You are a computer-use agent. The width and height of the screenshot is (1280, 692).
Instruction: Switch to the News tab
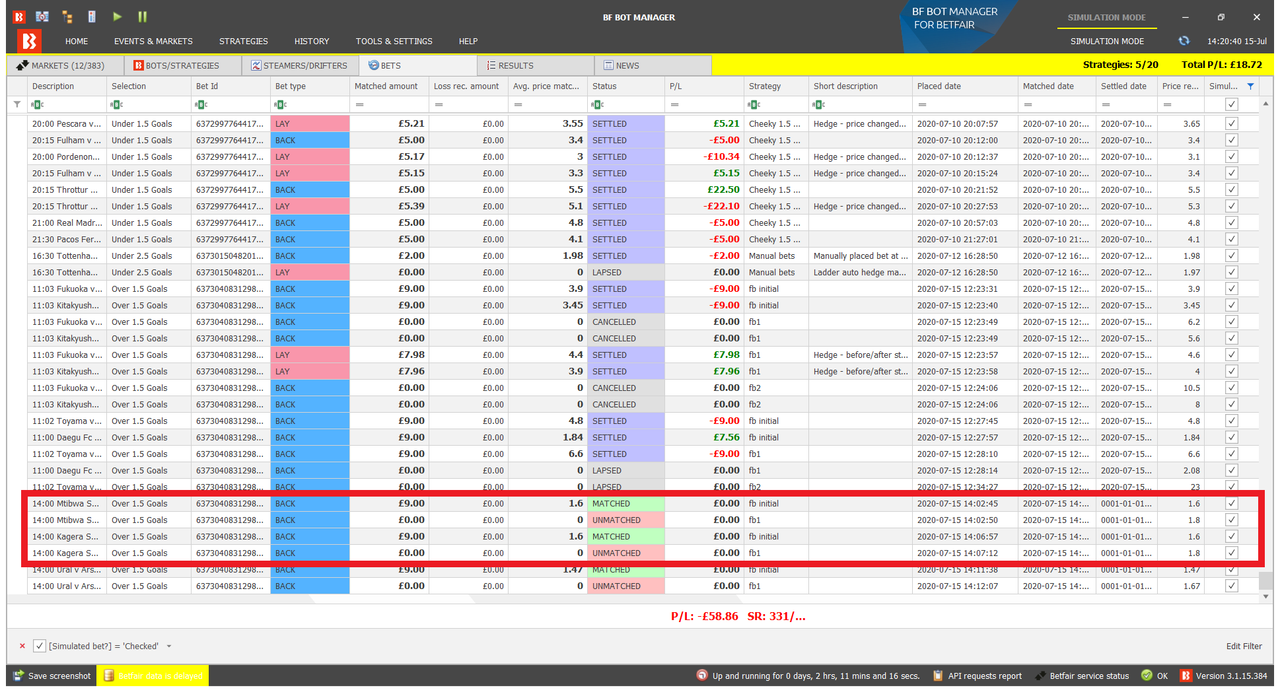click(654, 65)
